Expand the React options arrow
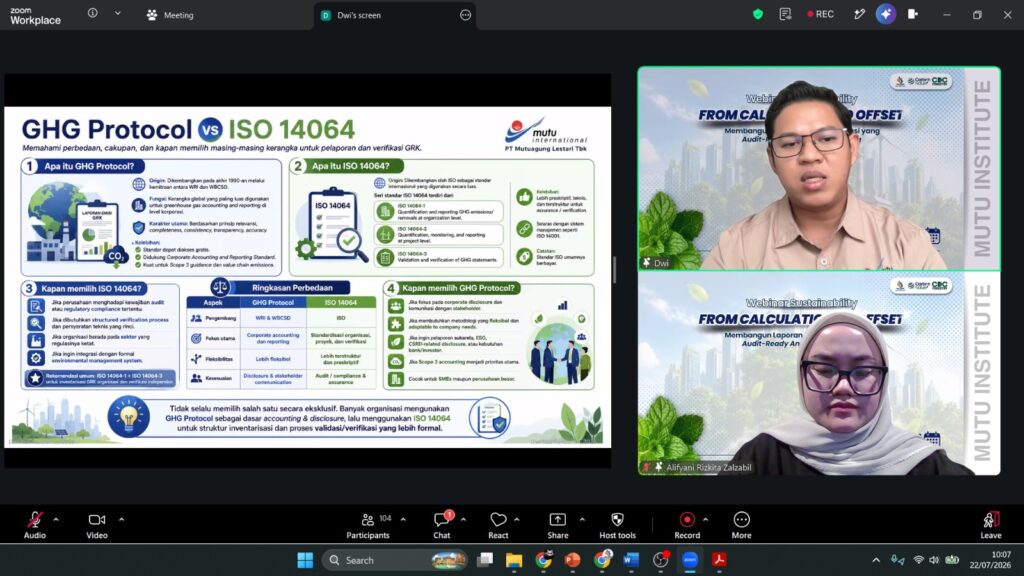Viewport: 1024px width, 576px height. pos(517,520)
